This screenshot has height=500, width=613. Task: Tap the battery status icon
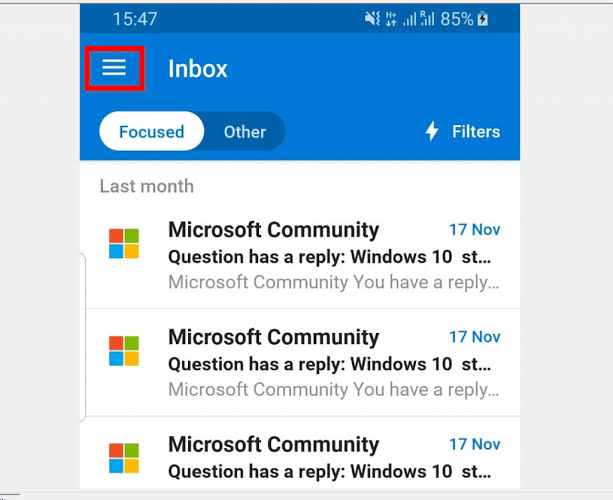[483, 19]
